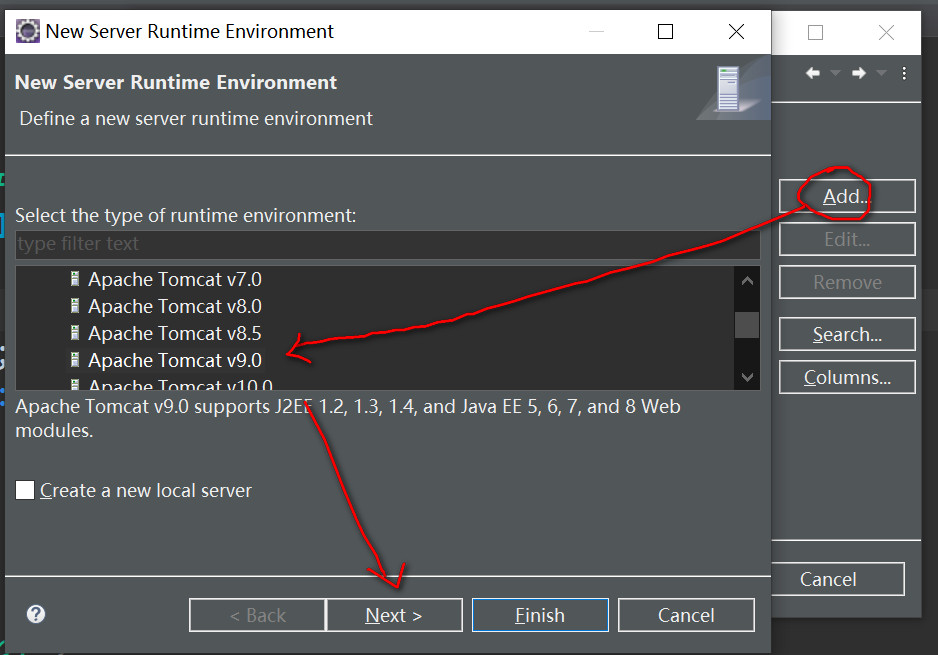Screen dimensions: 938x655
Task: Select Apache Tomcat v10.0 in the list
Action: point(180,384)
